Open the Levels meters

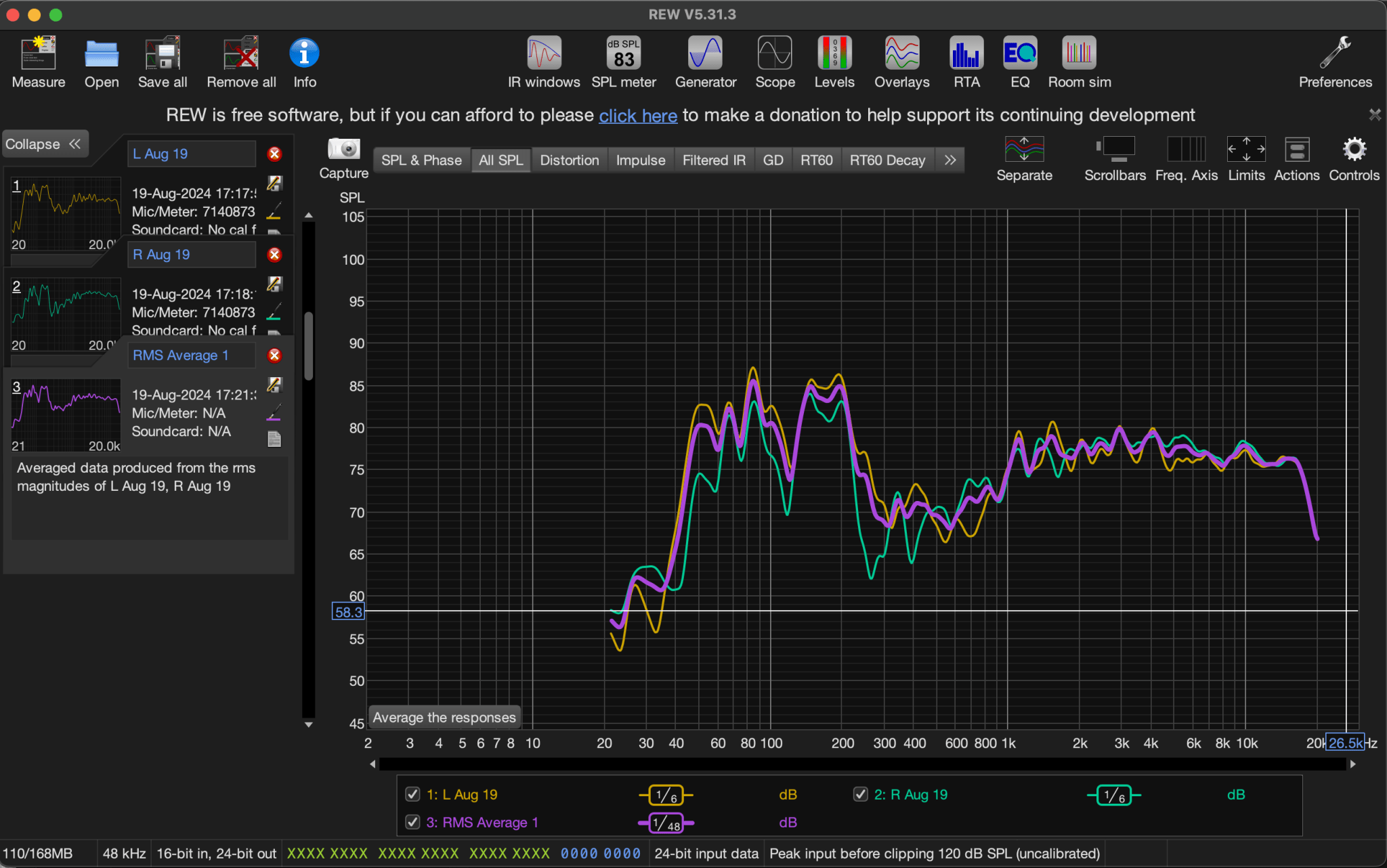click(x=834, y=62)
